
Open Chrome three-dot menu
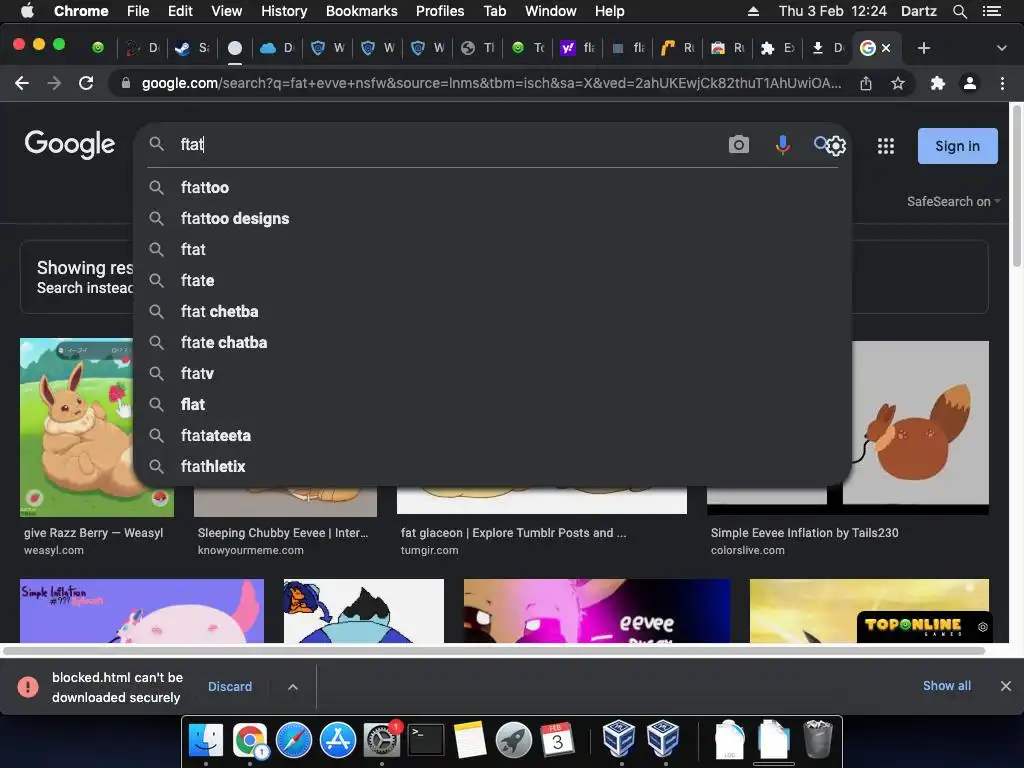[x=1002, y=83]
